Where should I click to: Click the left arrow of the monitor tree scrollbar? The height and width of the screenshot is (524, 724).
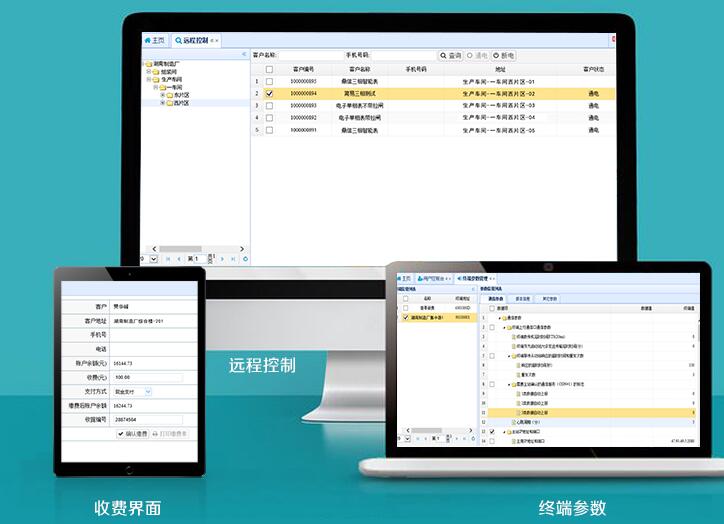[x=154, y=249]
